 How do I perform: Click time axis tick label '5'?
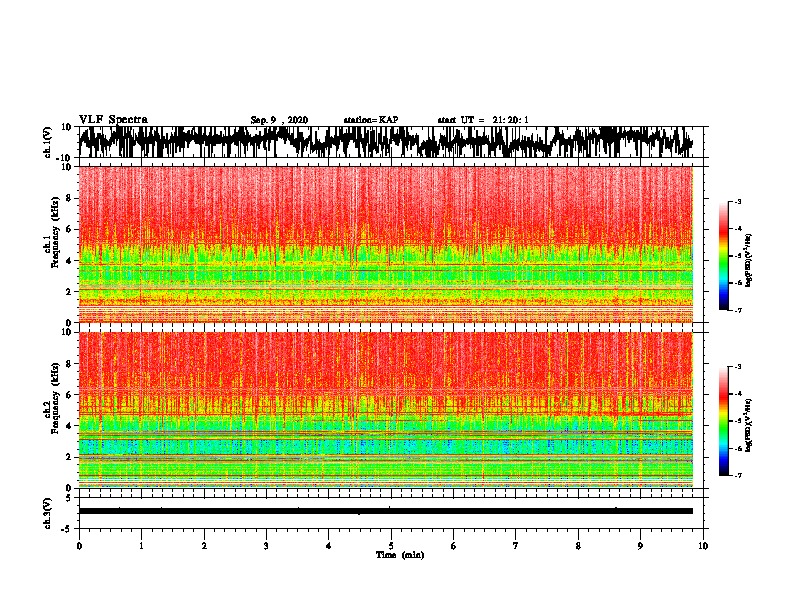coord(391,546)
